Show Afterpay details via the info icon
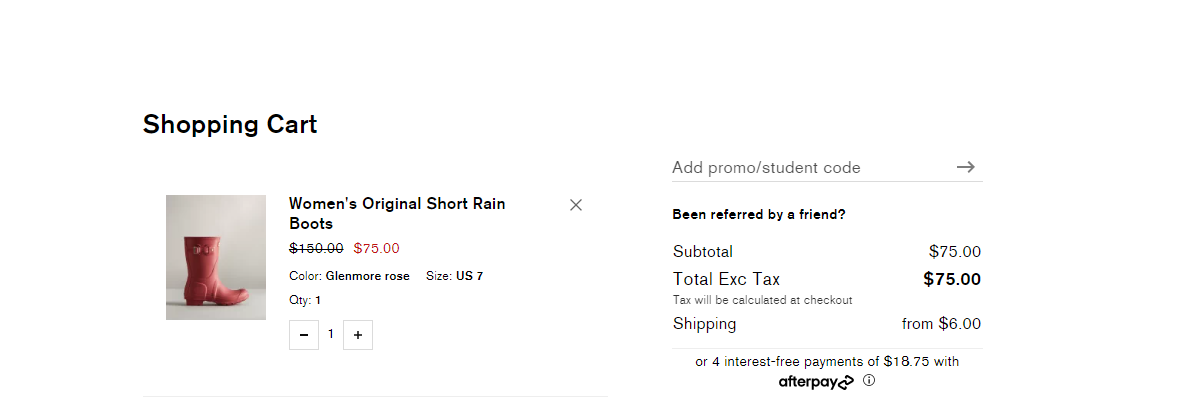The height and width of the screenshot is (402, 1183). pyautogui.click(x=868, y=381)
